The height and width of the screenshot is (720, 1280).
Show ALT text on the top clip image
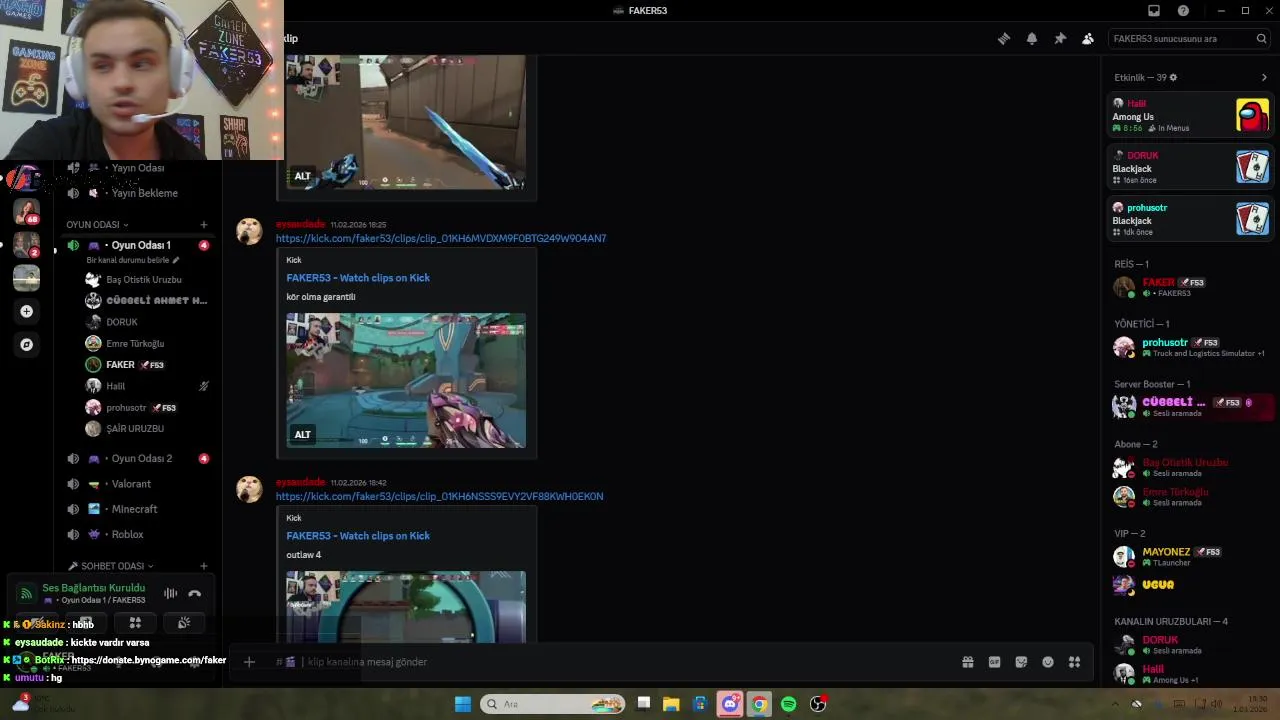point(302,176)
